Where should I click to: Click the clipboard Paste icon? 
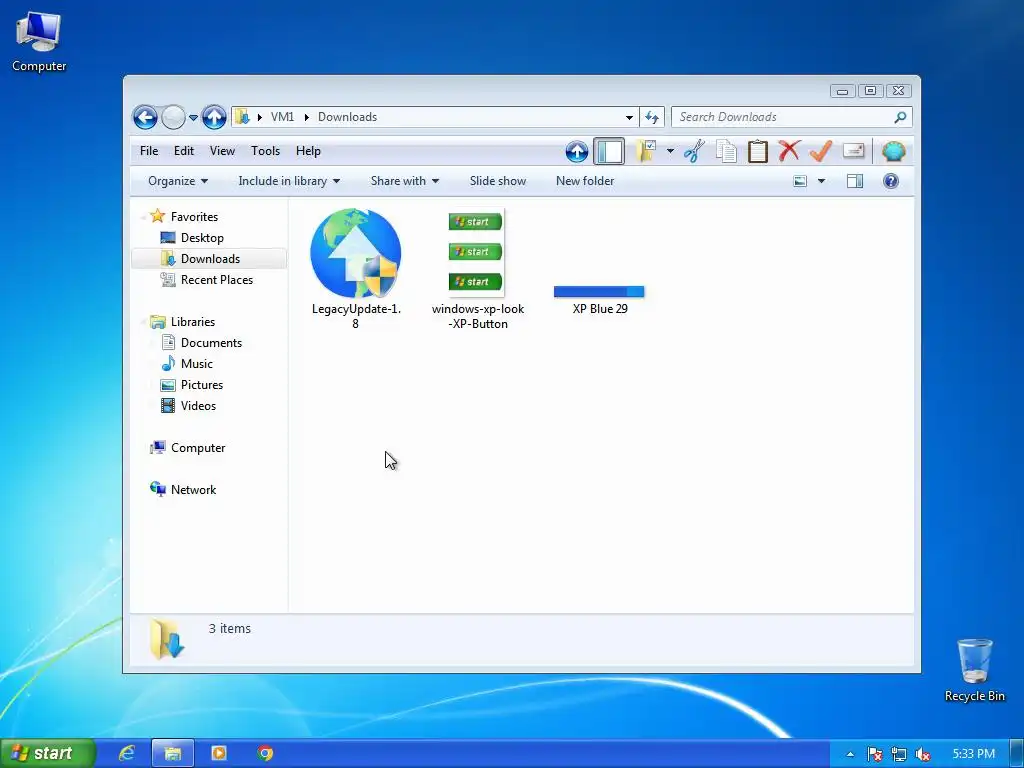tap(758, 152)
